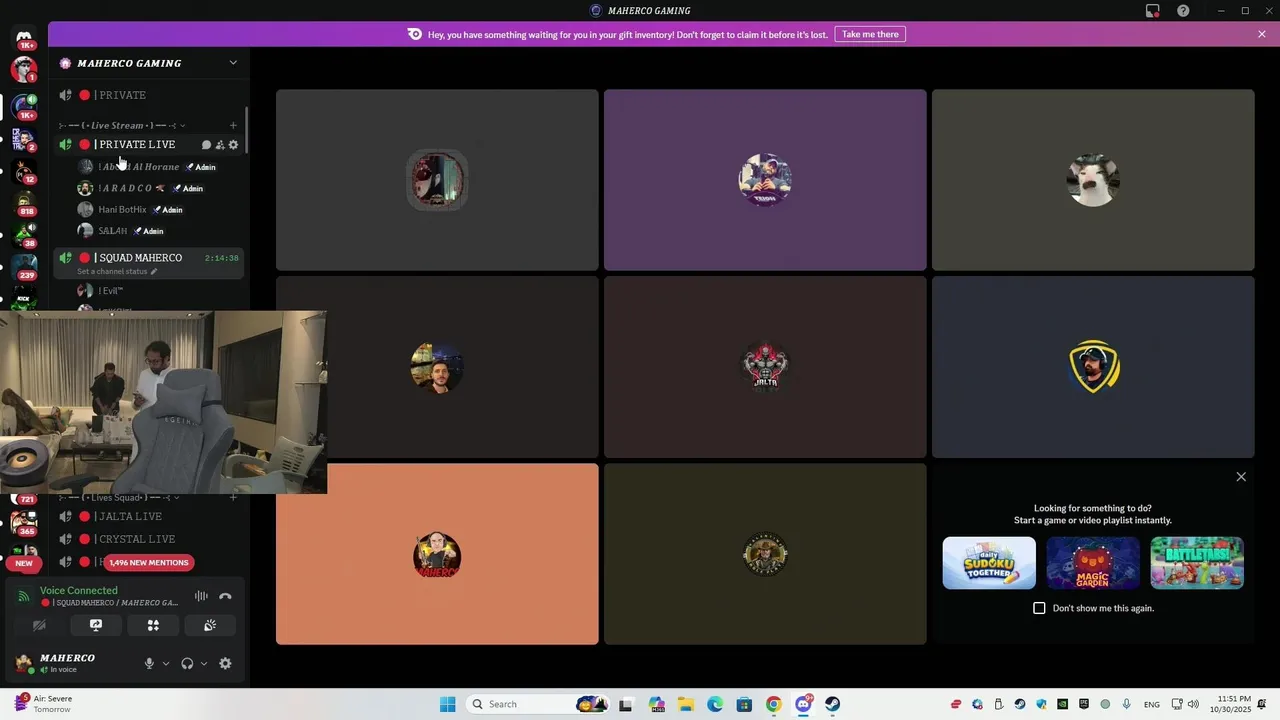This screenshot has height=720, width=1280.
Task: Toggle camera on in voice panel
Action: tap(39, 625)
